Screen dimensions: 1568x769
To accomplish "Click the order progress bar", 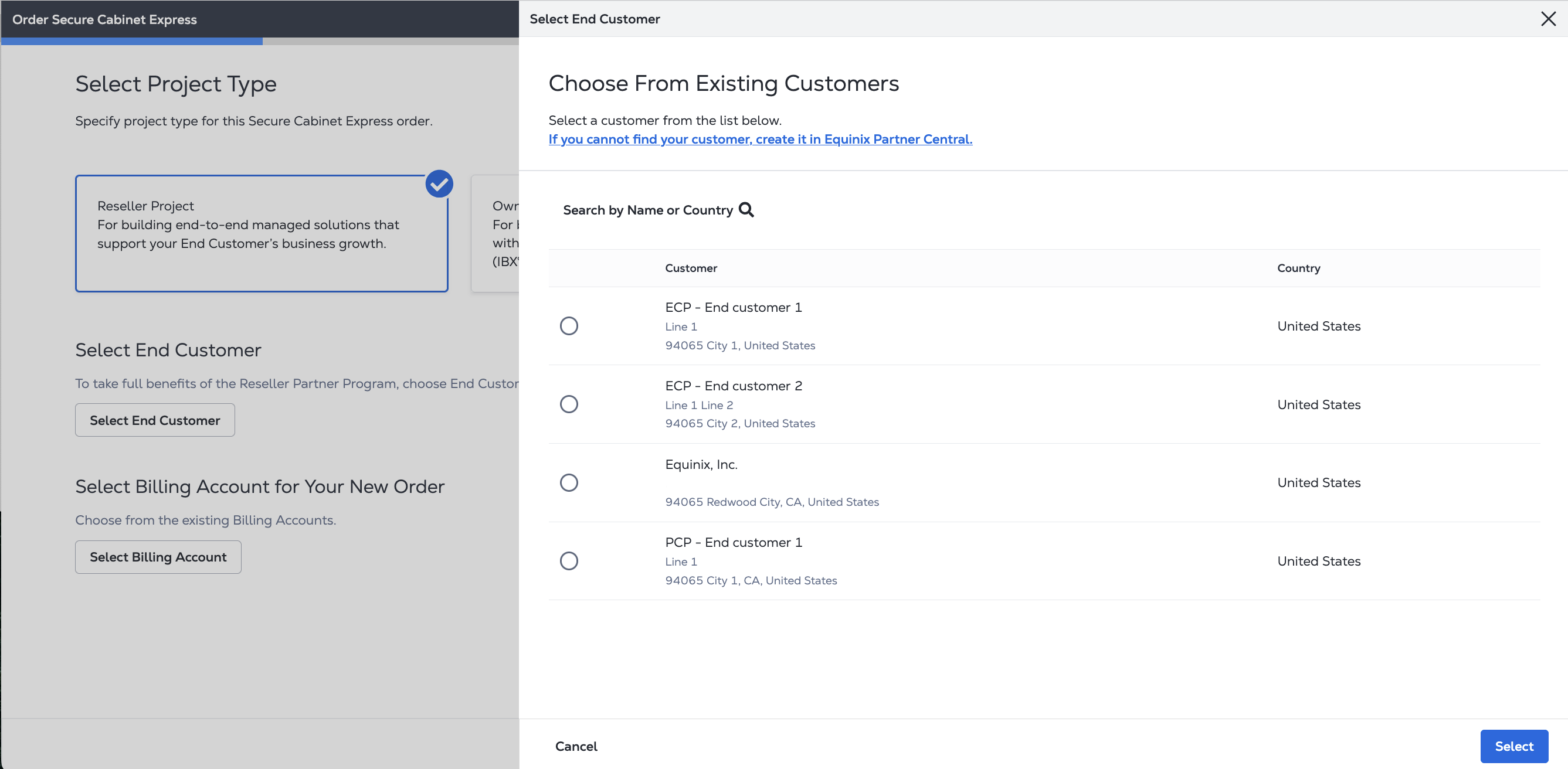I will [259, 42].
